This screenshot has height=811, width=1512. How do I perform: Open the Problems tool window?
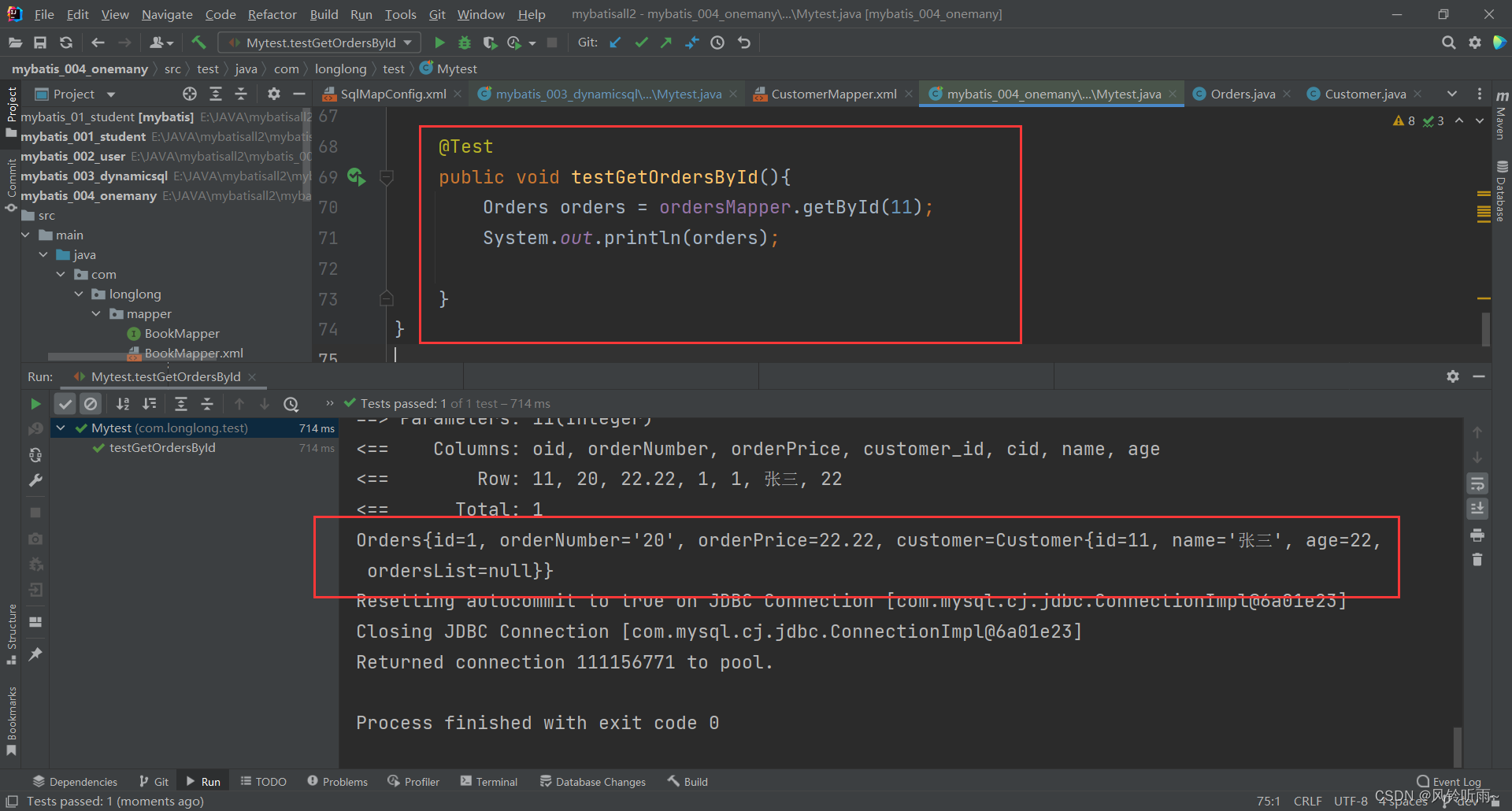tap(338, 782)
